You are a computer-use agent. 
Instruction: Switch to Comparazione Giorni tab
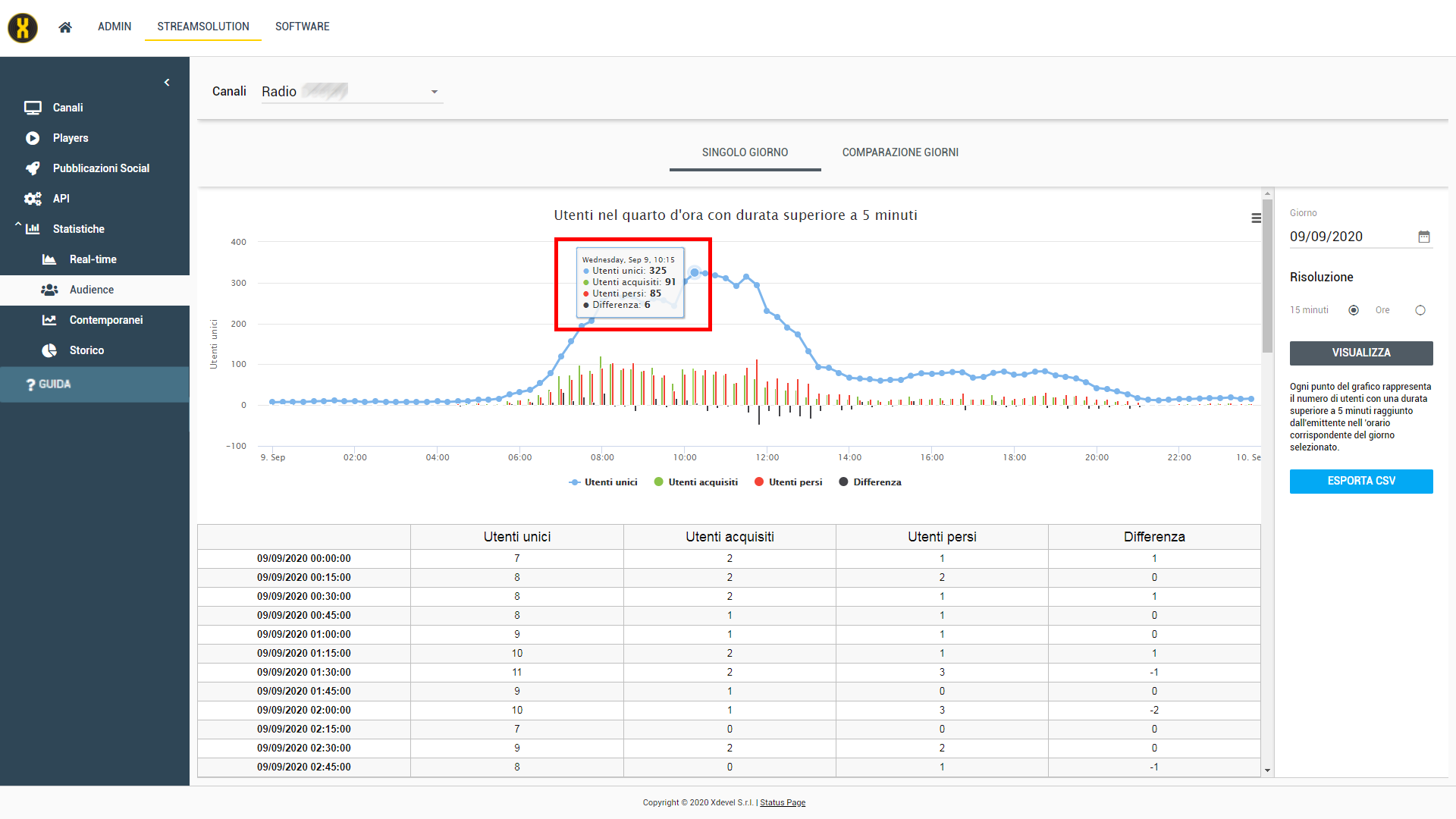[x=900, y=152]
